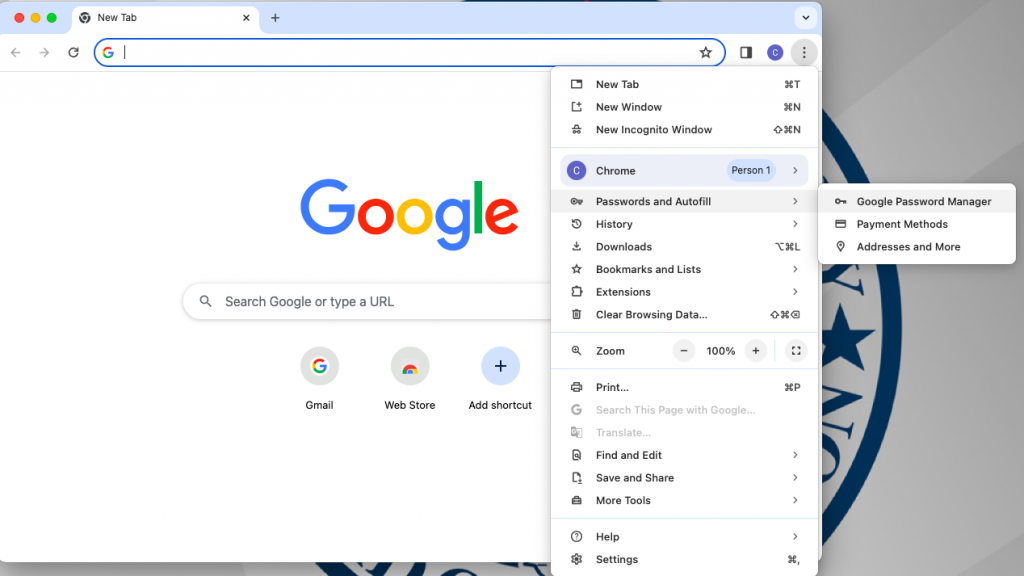The height and width of the screenshot is (576, 1024).
Task: Select the New Tab browser tab
Action: point(163,18)
